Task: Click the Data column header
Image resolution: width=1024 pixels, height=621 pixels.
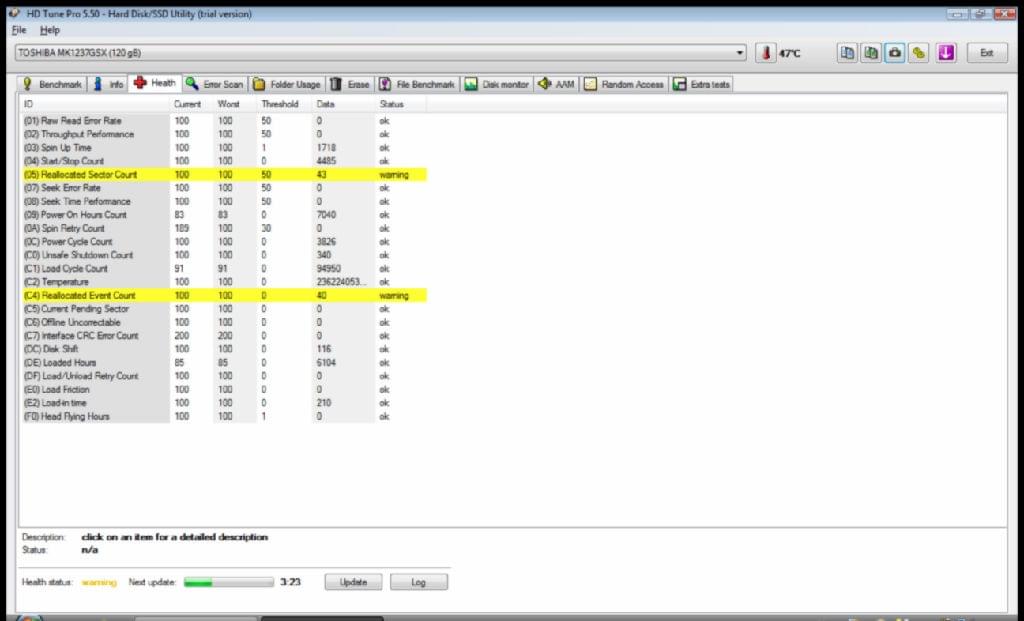Action: (x=344, y=104)
